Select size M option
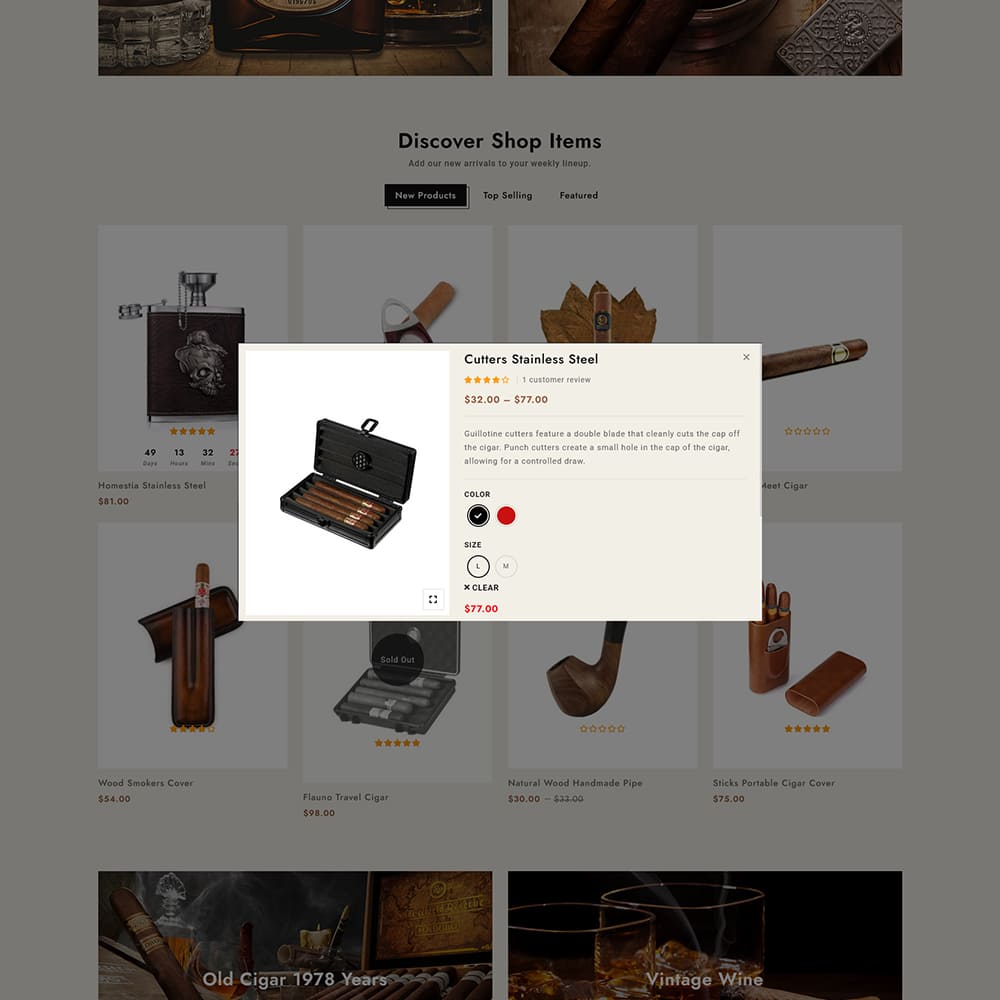 (506, 566)
